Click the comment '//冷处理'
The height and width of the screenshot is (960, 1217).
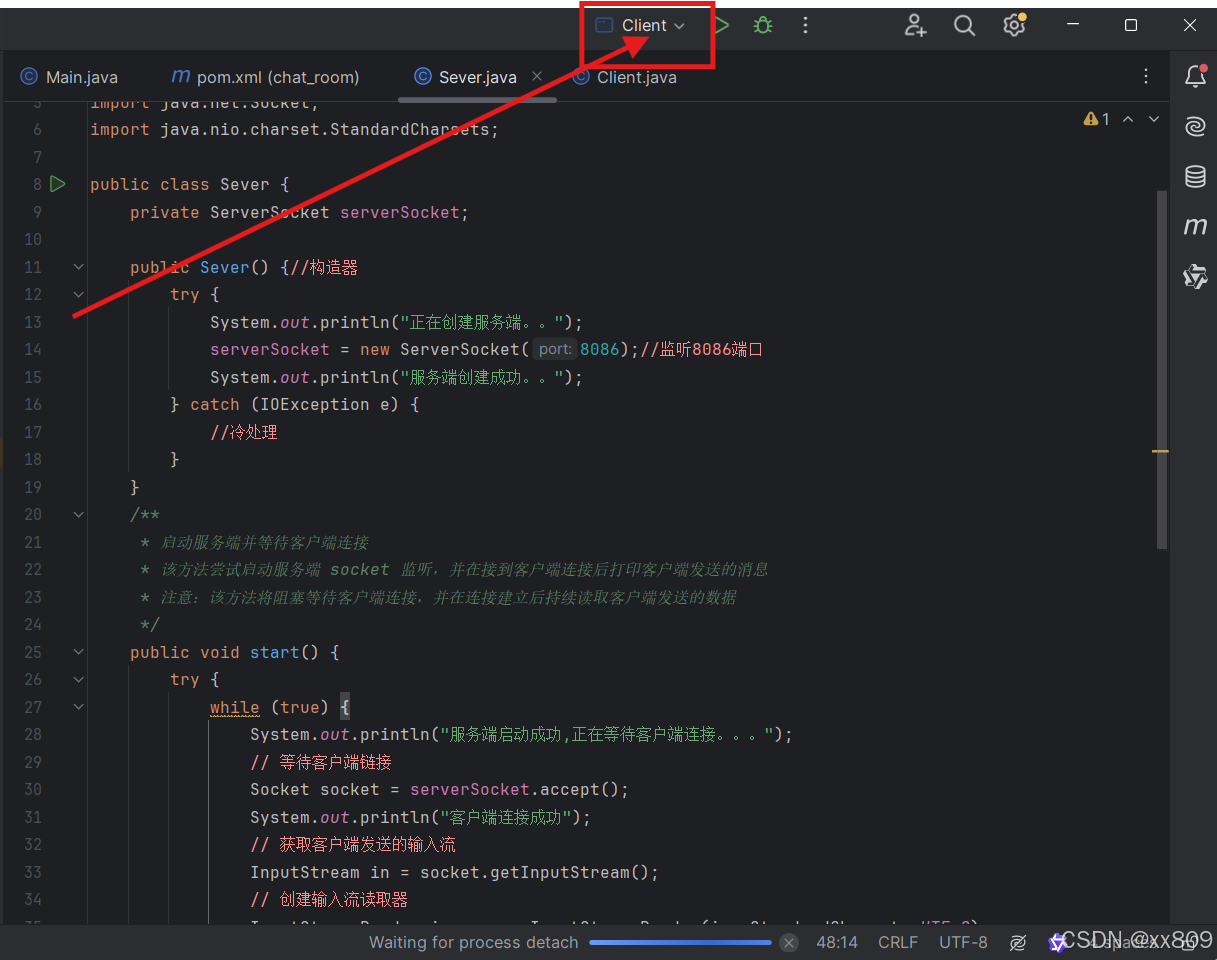tap(244, 432)
